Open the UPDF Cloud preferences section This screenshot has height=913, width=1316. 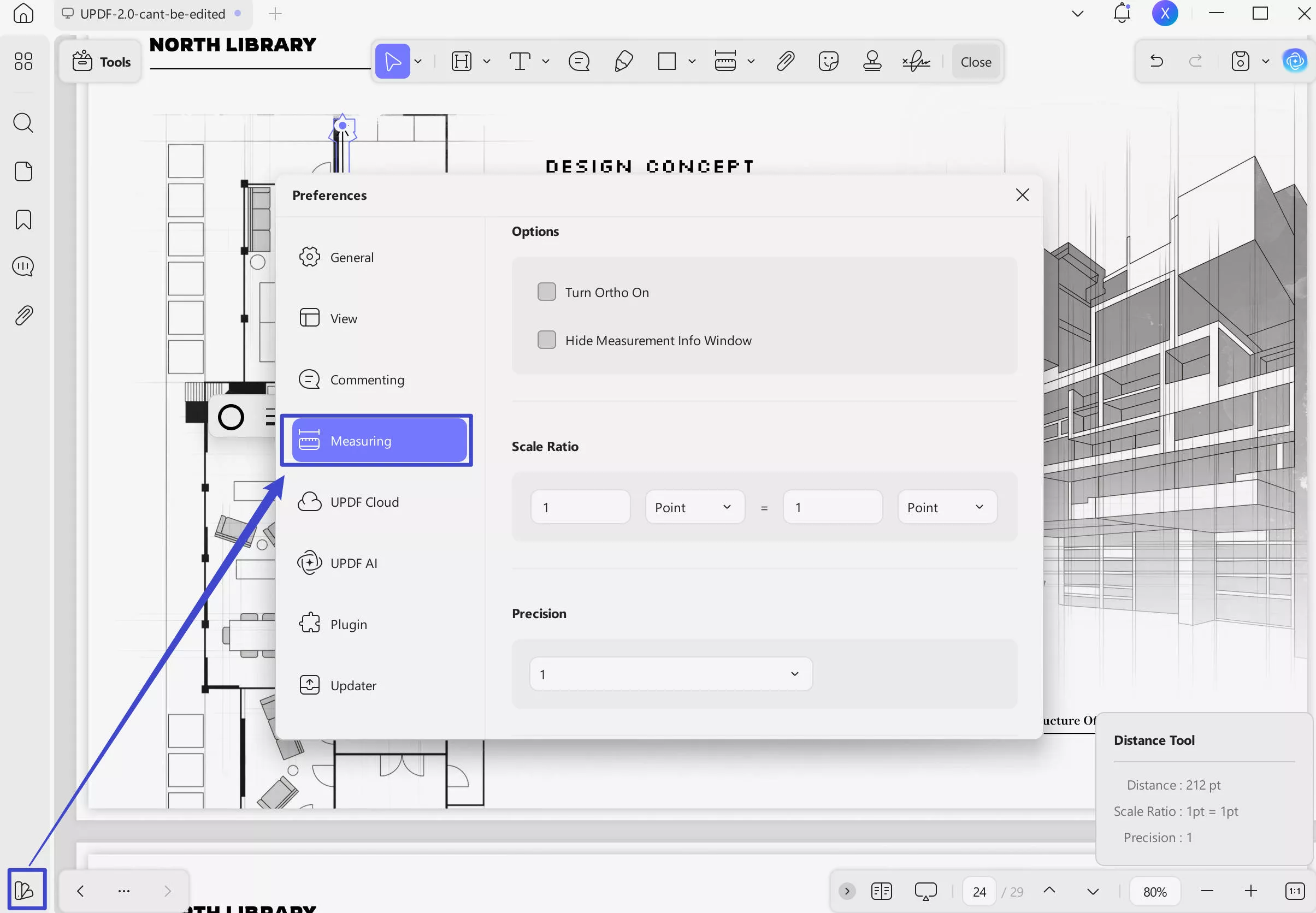364,502
